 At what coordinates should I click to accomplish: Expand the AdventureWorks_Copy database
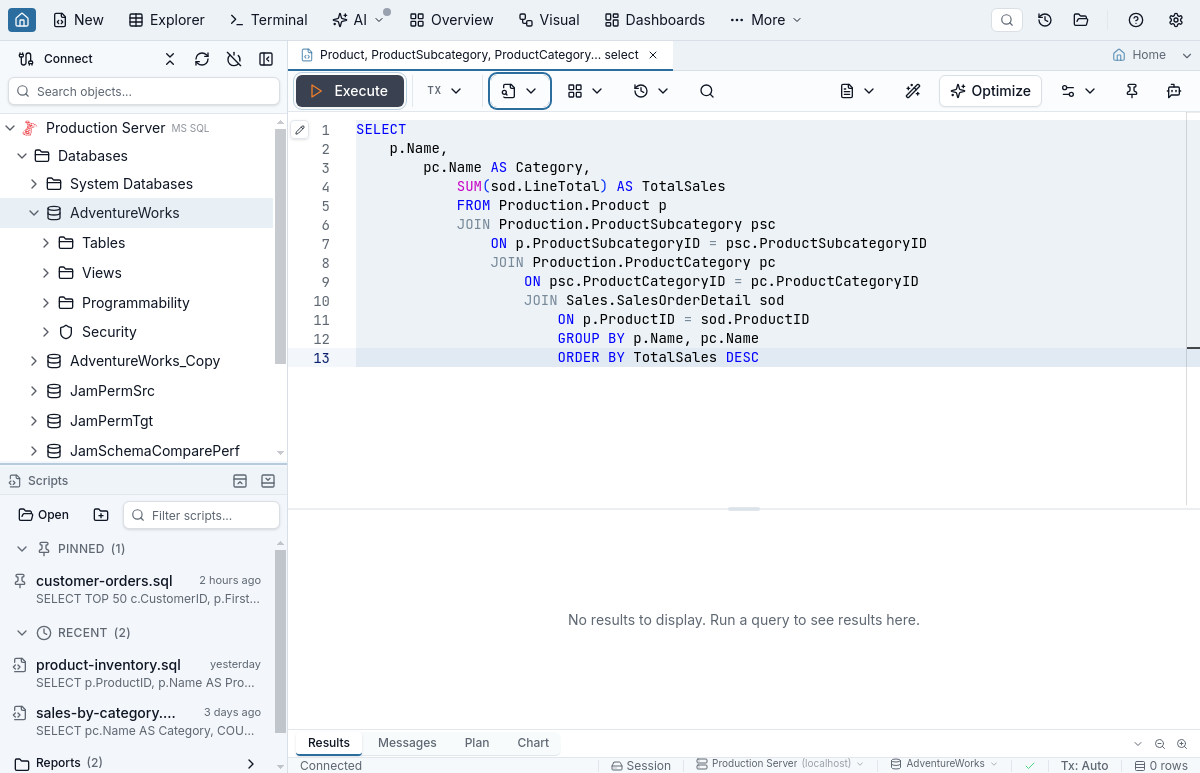tap(34, 361)
